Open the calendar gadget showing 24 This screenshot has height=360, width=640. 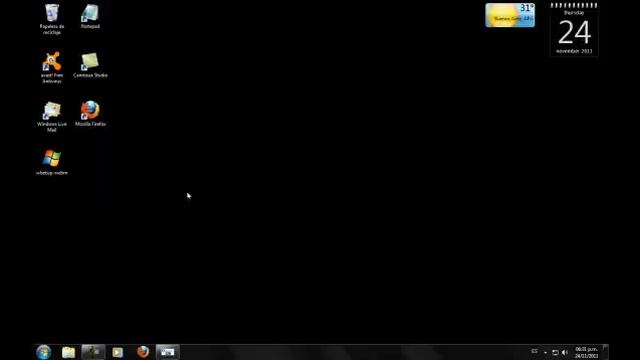(x=574, y=30)
